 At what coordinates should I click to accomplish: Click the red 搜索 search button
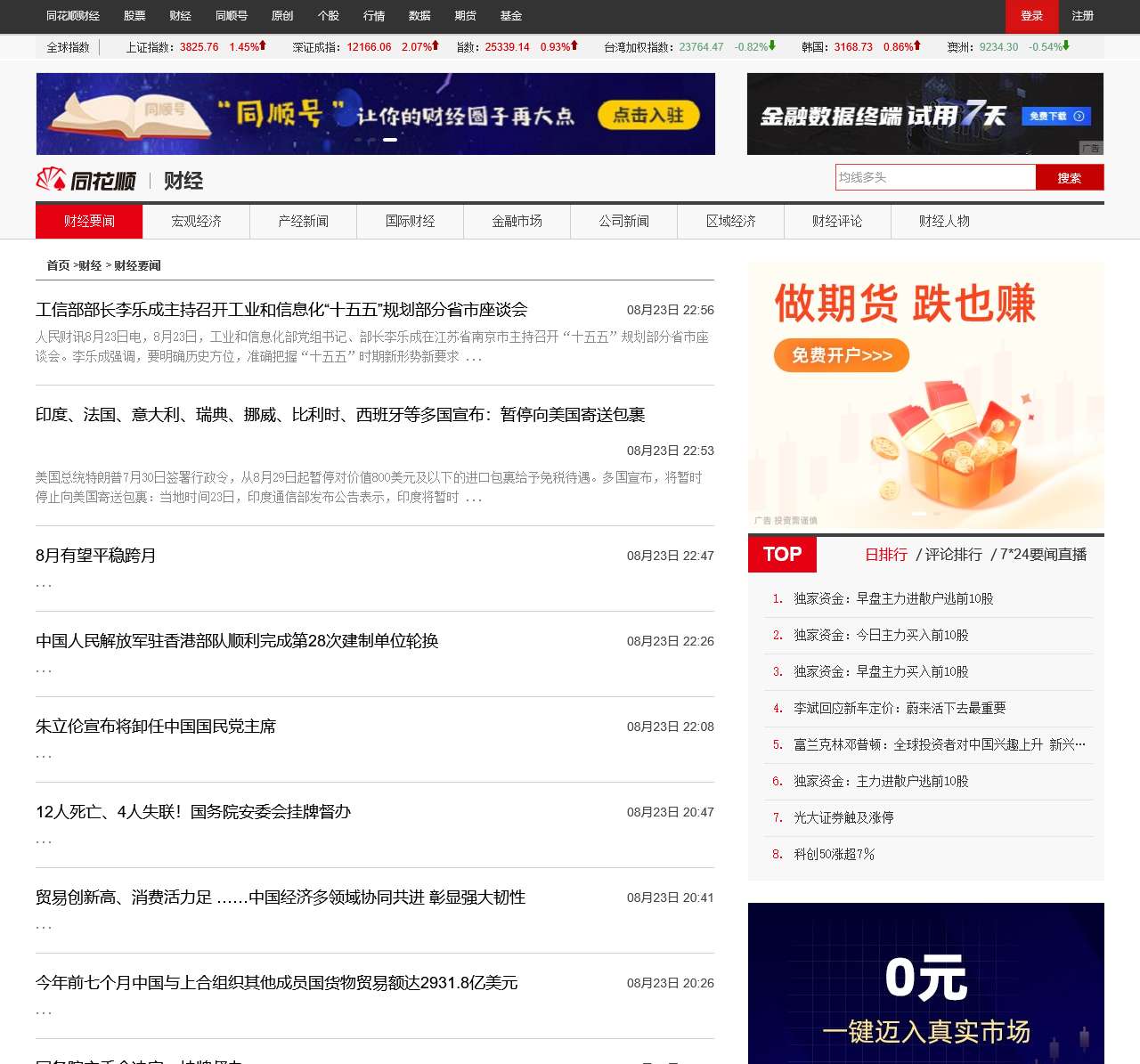[1070, 177]
